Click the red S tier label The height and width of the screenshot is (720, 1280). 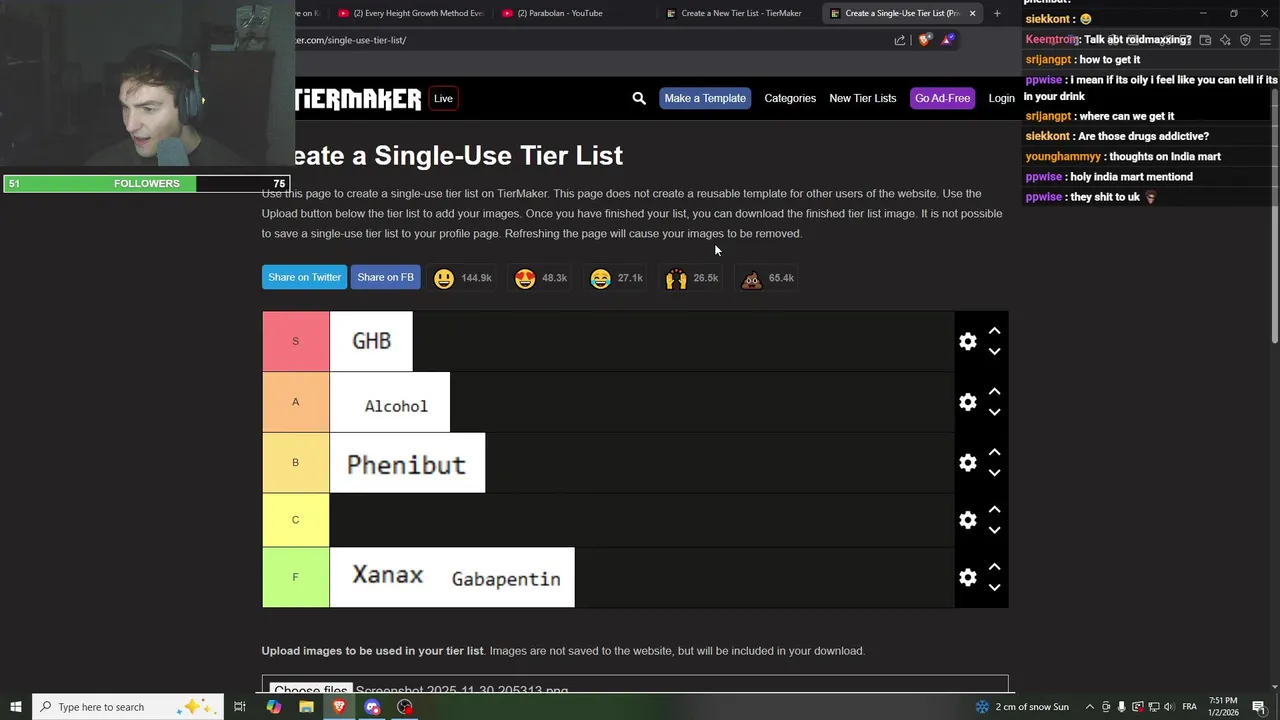[295, 341]
